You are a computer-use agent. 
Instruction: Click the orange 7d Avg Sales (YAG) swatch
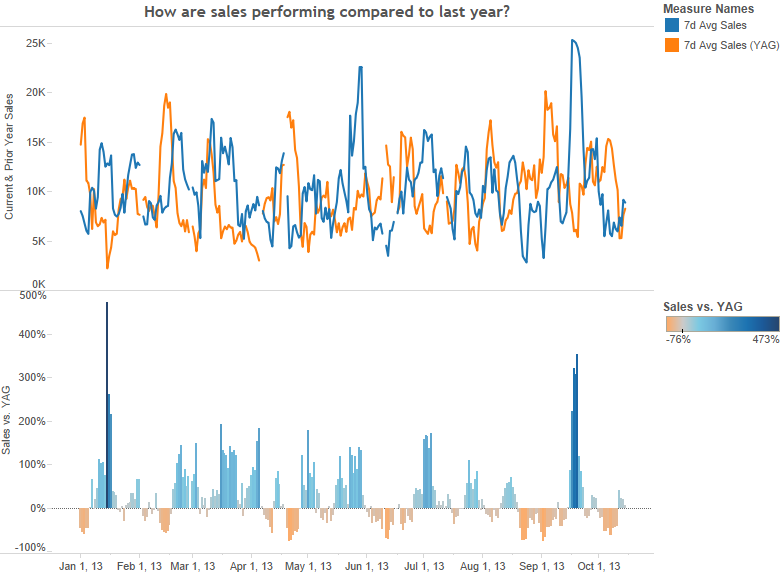[x=671, y=45]
